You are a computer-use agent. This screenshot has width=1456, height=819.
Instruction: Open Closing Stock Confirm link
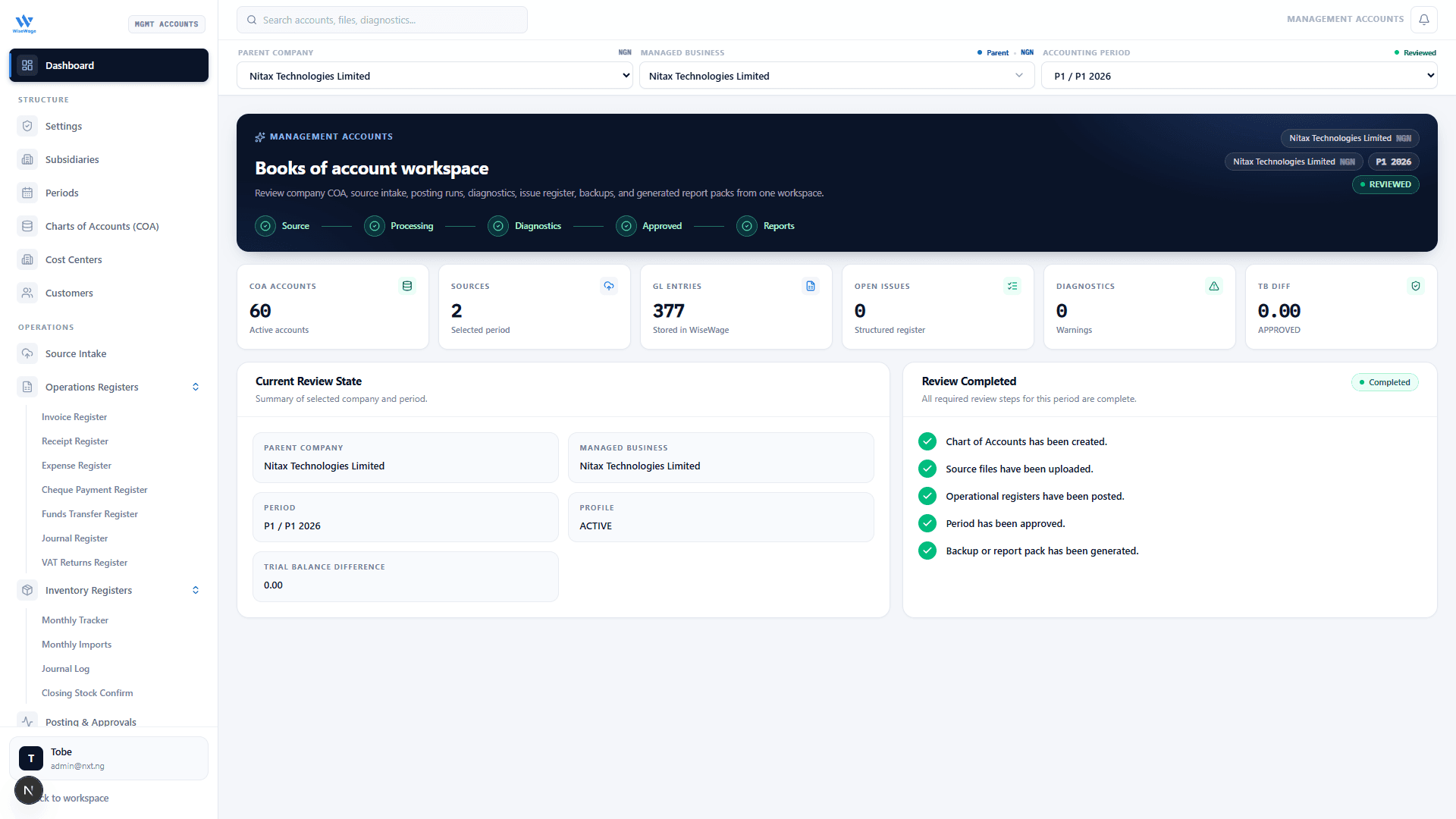87,693
